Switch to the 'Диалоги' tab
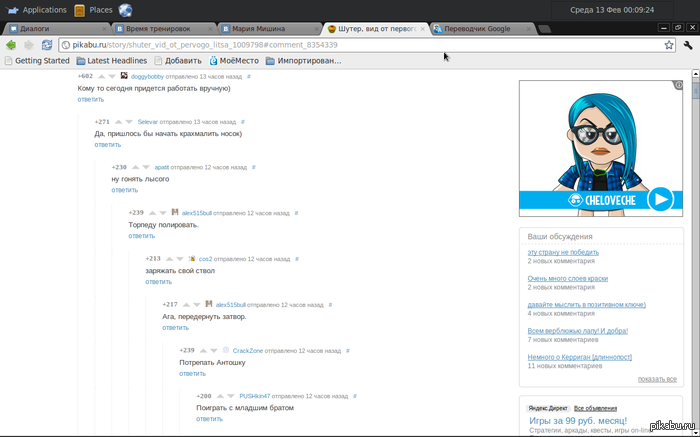This screenshot has height=437, width=700. coord(56,29)
